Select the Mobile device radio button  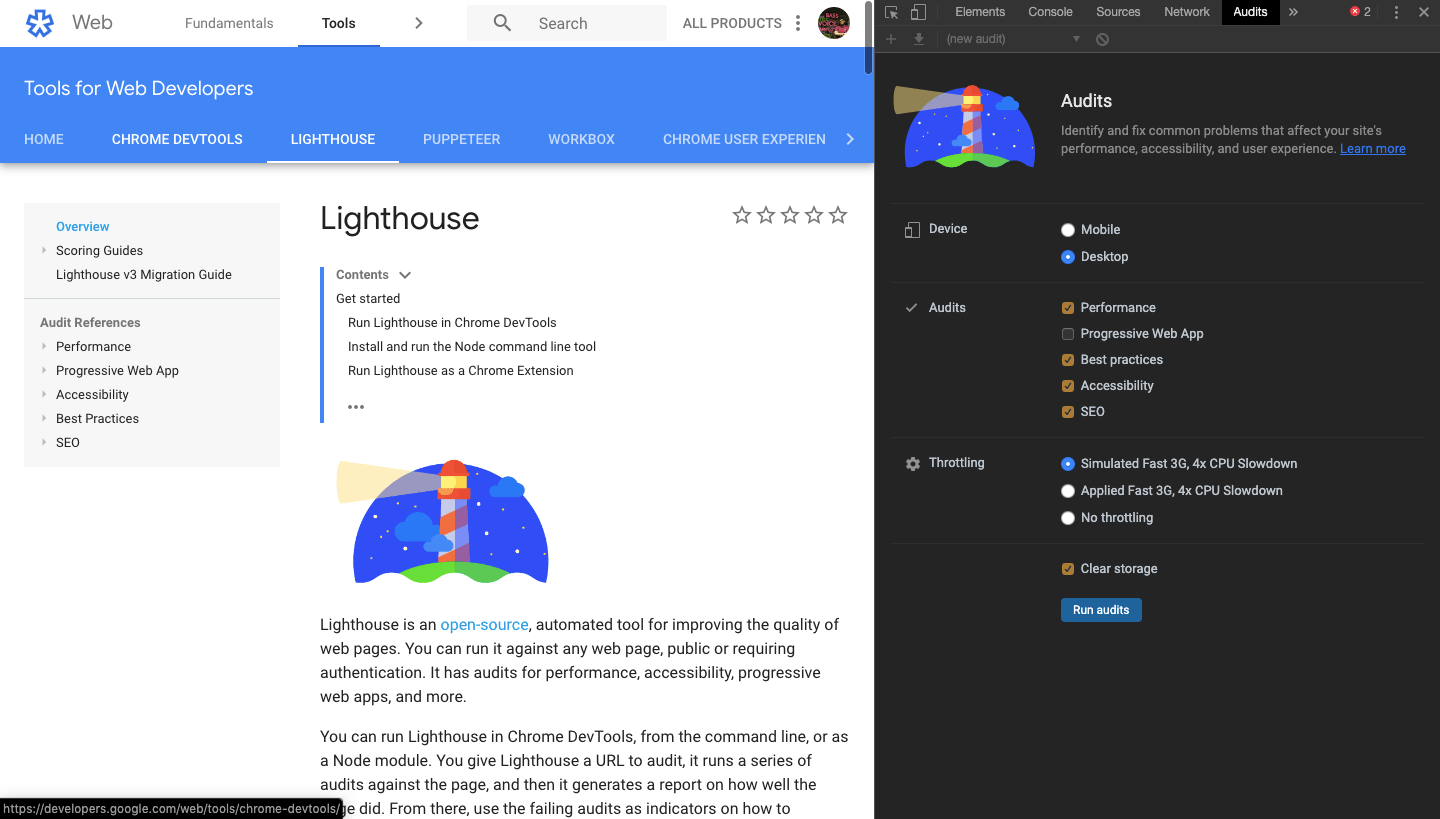click(1068, 230)
